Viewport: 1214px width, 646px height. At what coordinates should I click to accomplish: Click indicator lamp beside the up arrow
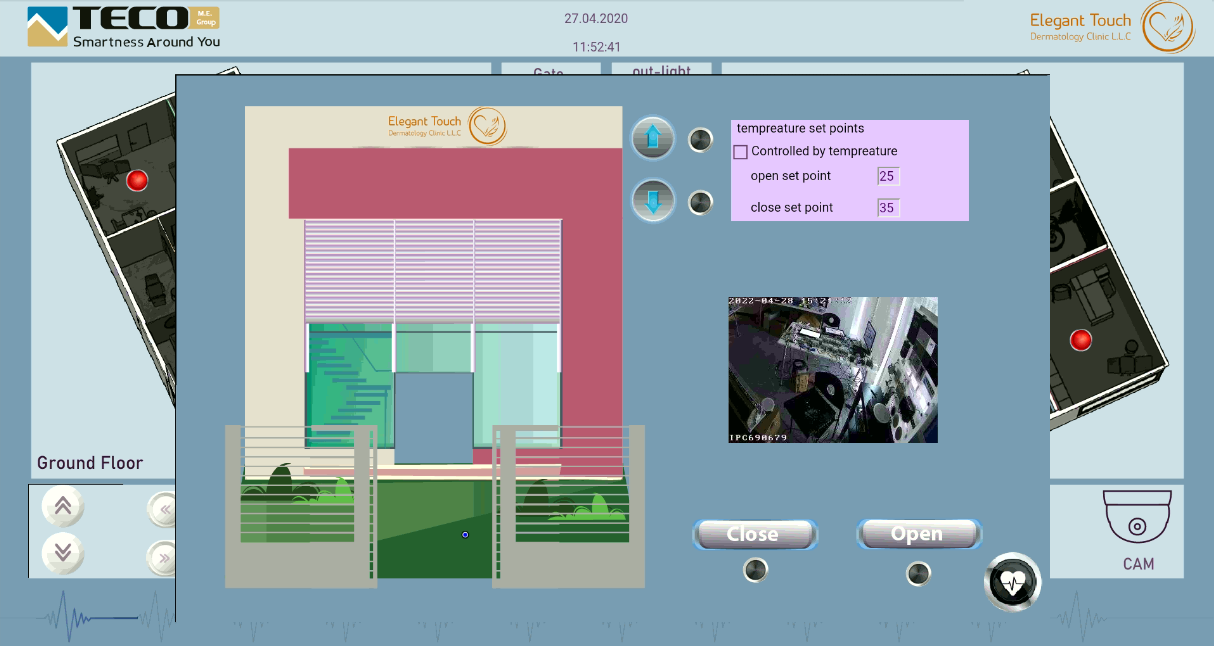click(x=701, y=139)
